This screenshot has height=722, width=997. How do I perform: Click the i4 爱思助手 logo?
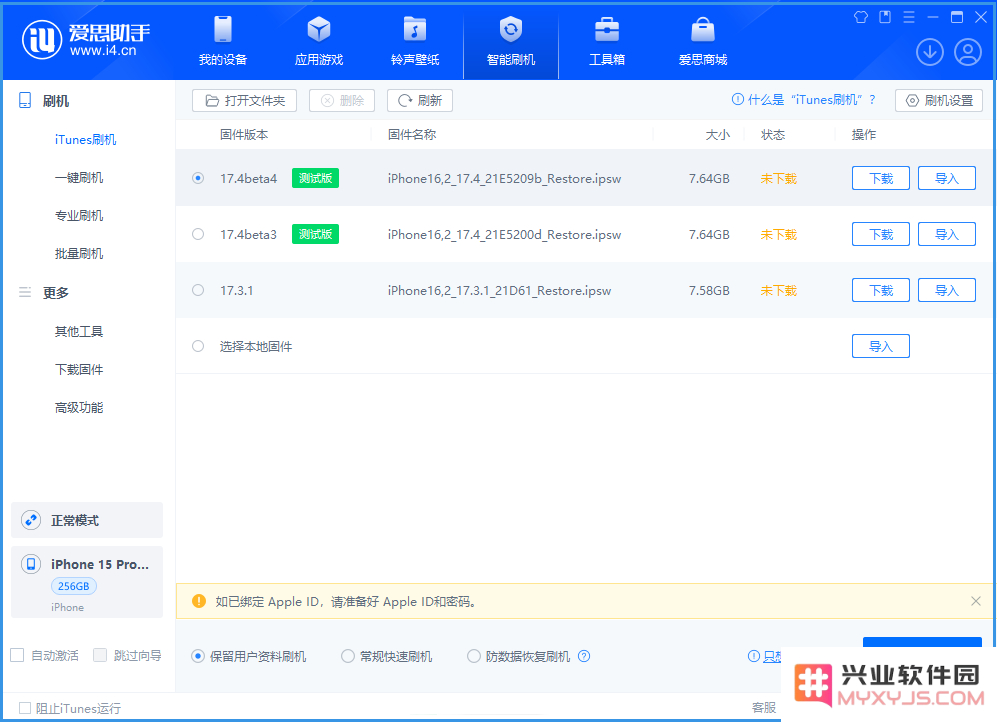86,39
